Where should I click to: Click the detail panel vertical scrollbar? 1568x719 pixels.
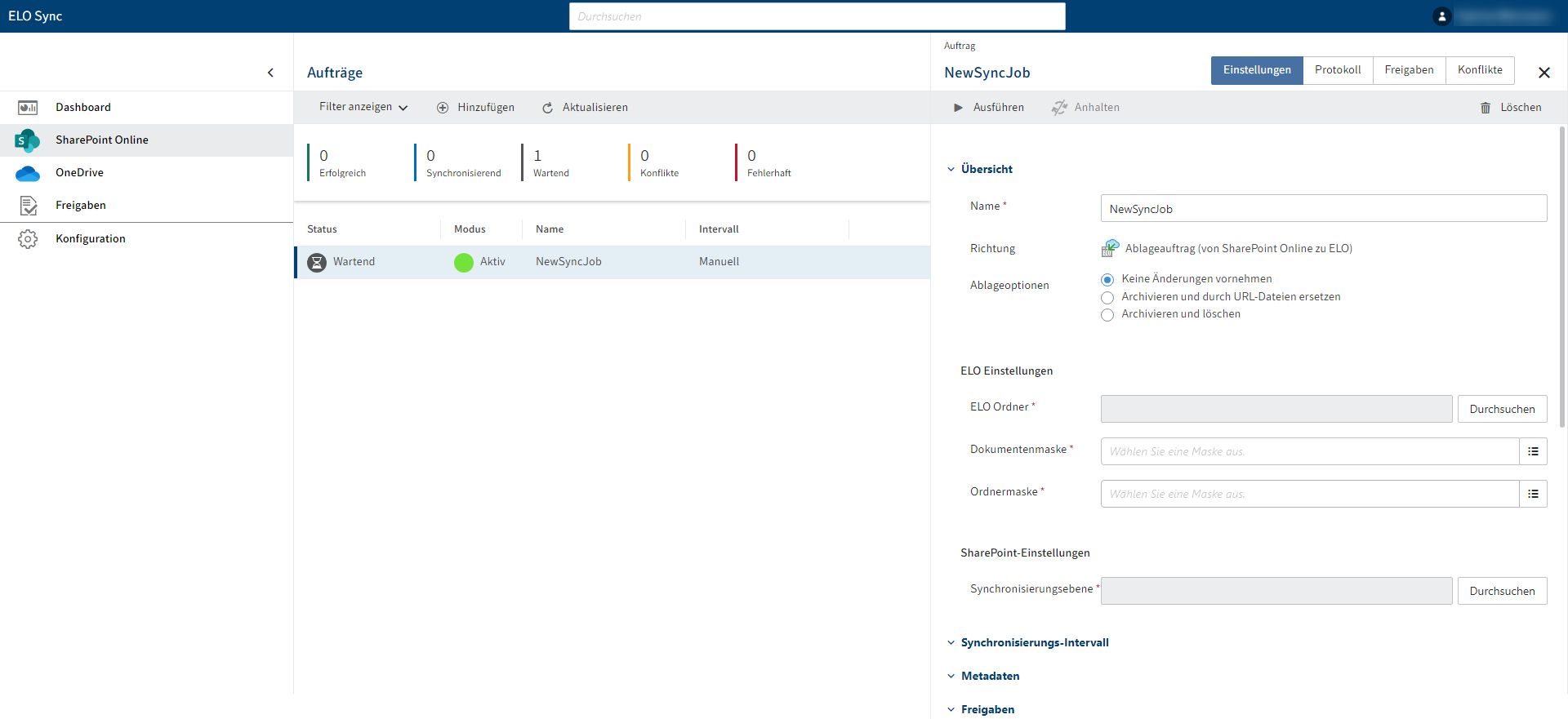coord(1561,277)
